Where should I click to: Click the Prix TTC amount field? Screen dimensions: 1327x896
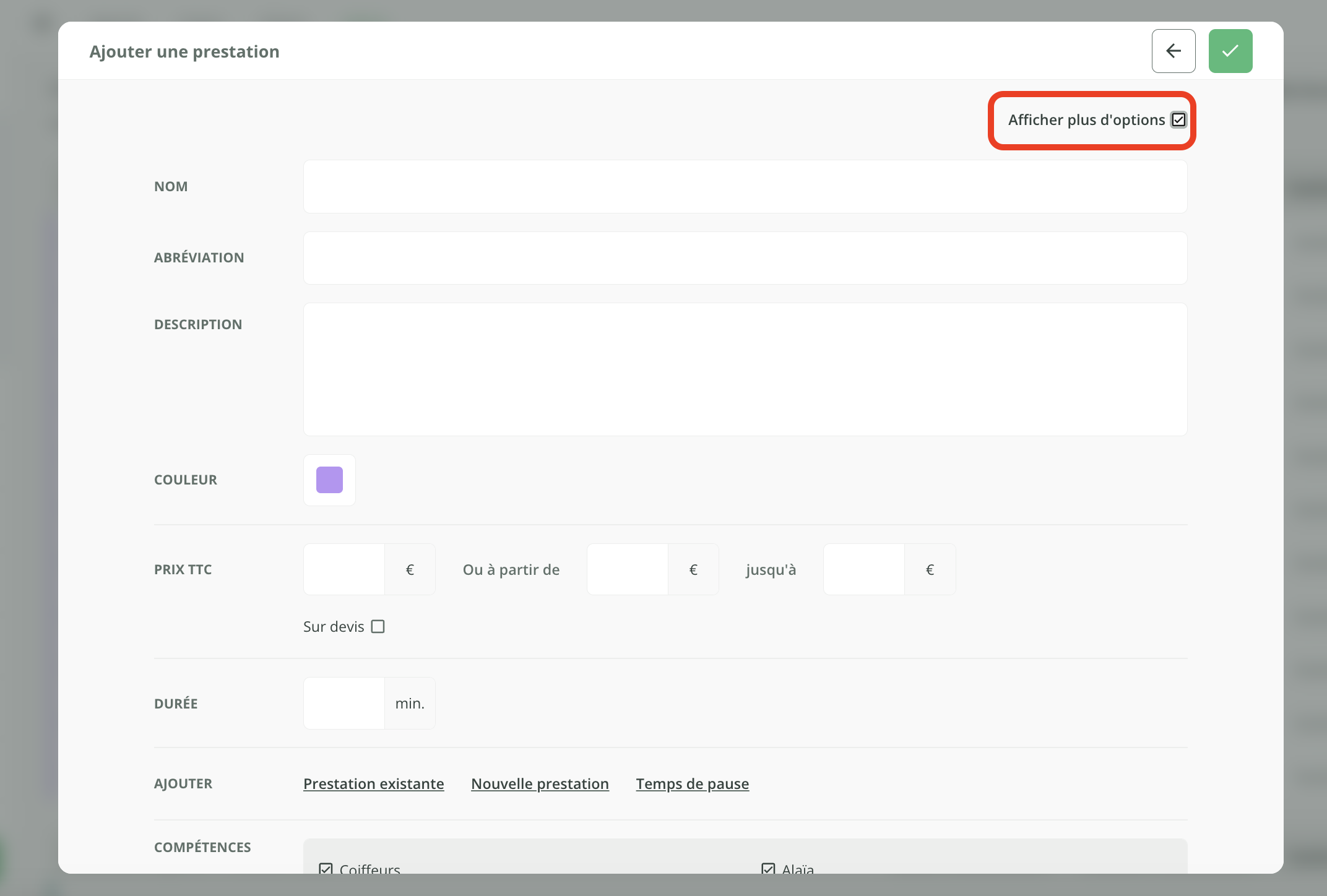pyautogui.click(x=344, y=569)
